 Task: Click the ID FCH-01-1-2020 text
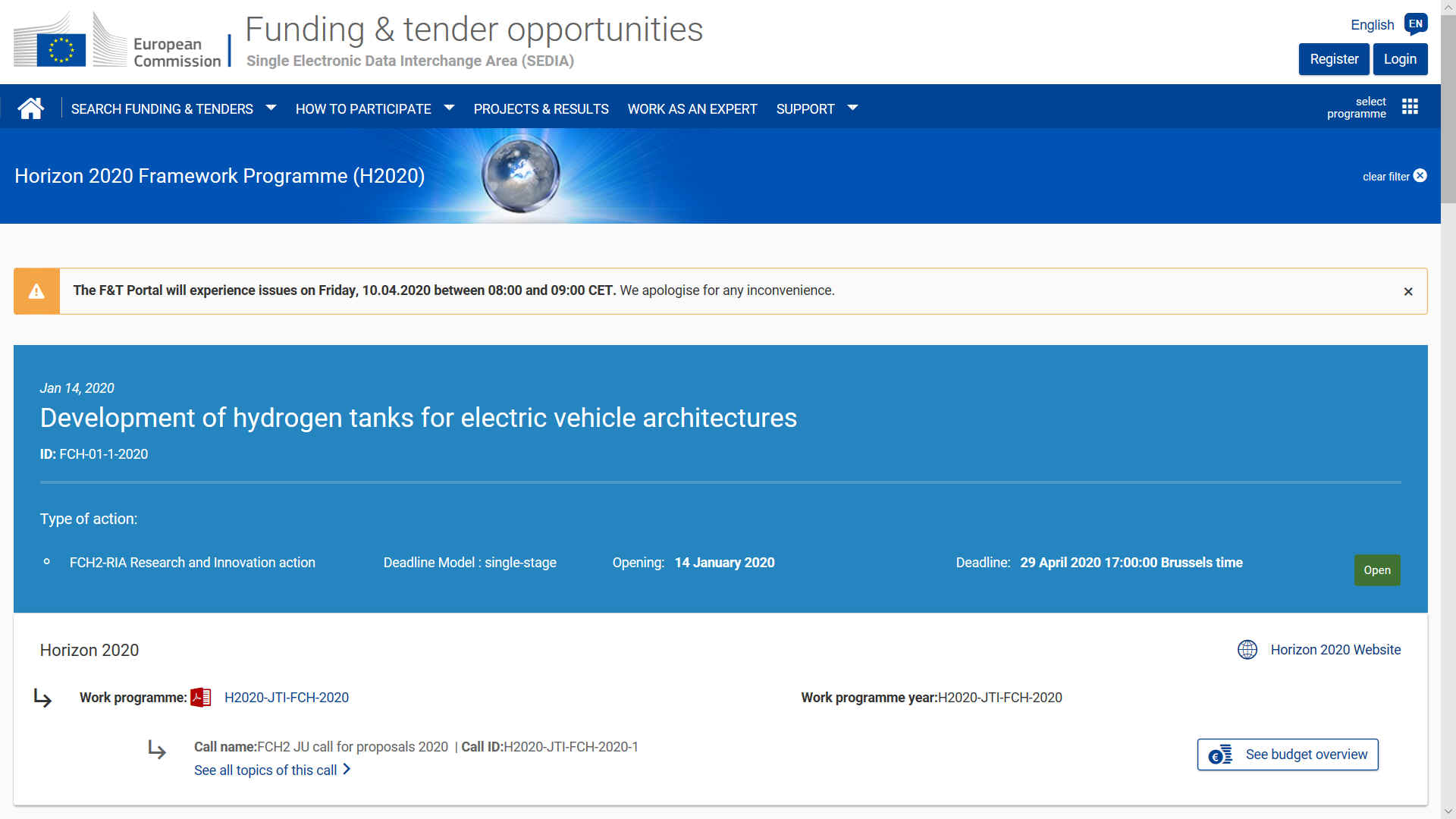click(x=94, y=454)
